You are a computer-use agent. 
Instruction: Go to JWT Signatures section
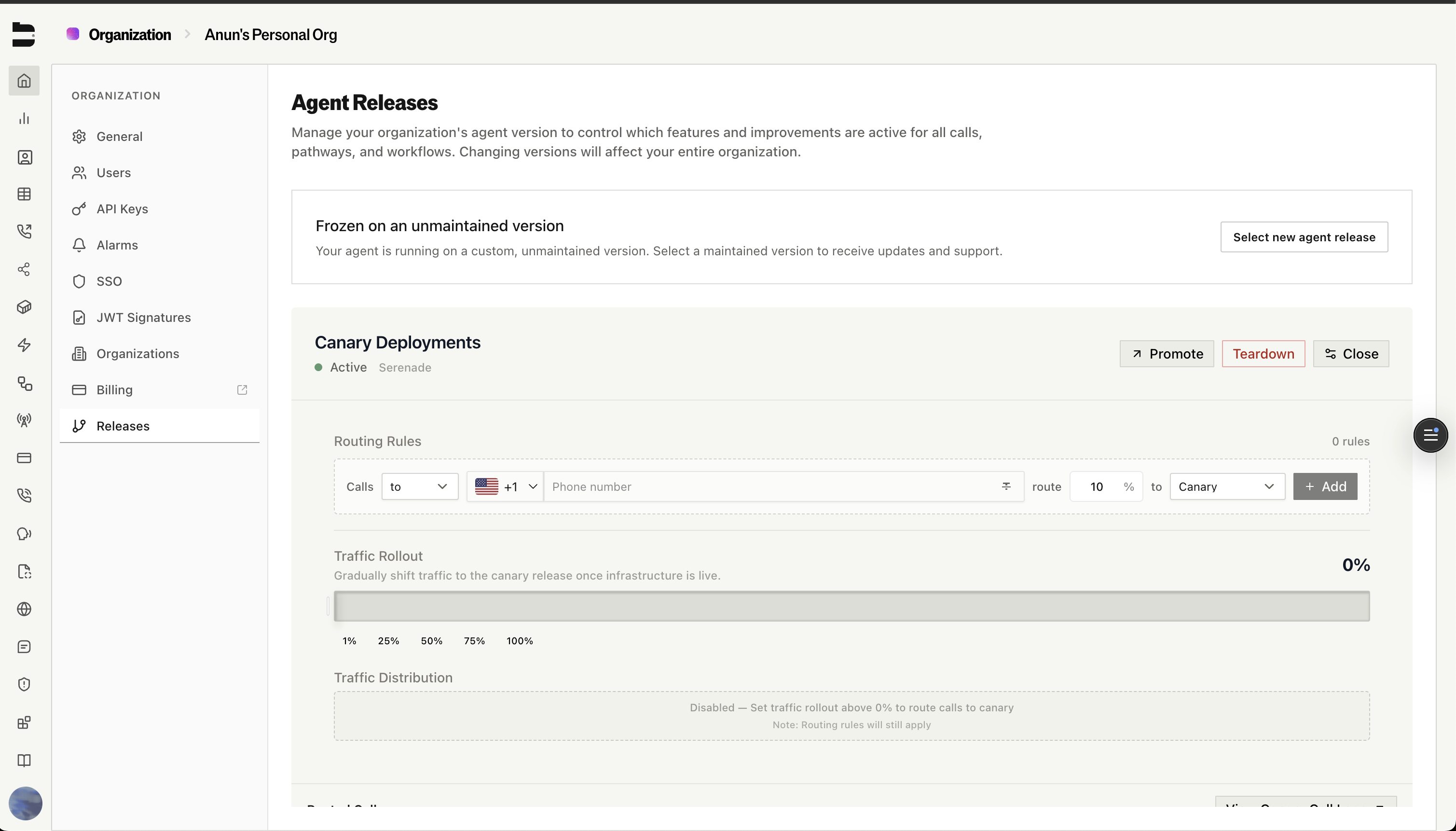143,318
